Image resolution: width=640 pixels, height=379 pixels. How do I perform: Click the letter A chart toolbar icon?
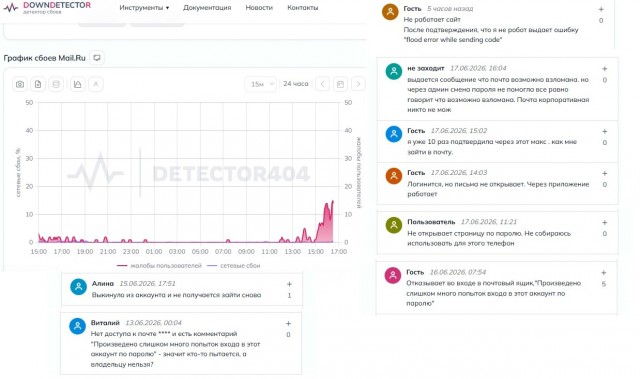[x=96, y=84]
